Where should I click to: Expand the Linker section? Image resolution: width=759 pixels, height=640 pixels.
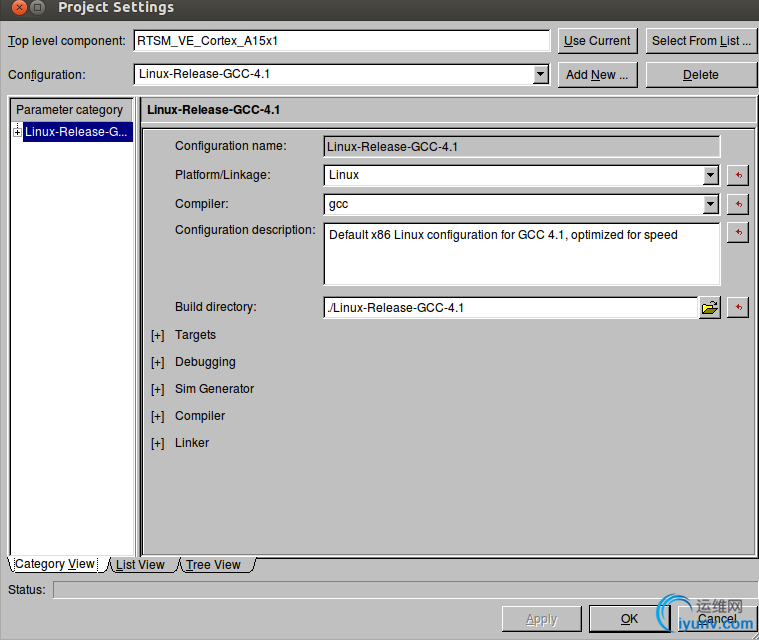tap(157, 443)
